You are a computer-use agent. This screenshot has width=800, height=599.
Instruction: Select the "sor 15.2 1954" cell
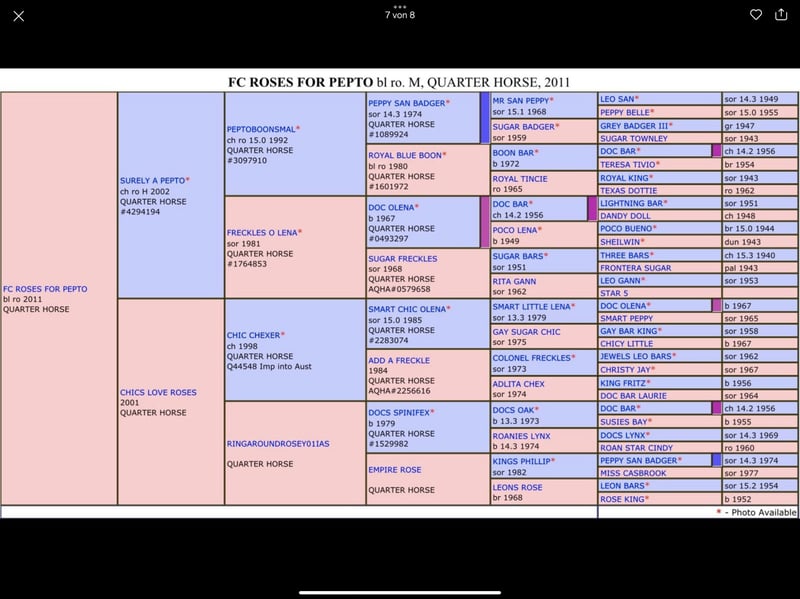click(x=760, y=486)
